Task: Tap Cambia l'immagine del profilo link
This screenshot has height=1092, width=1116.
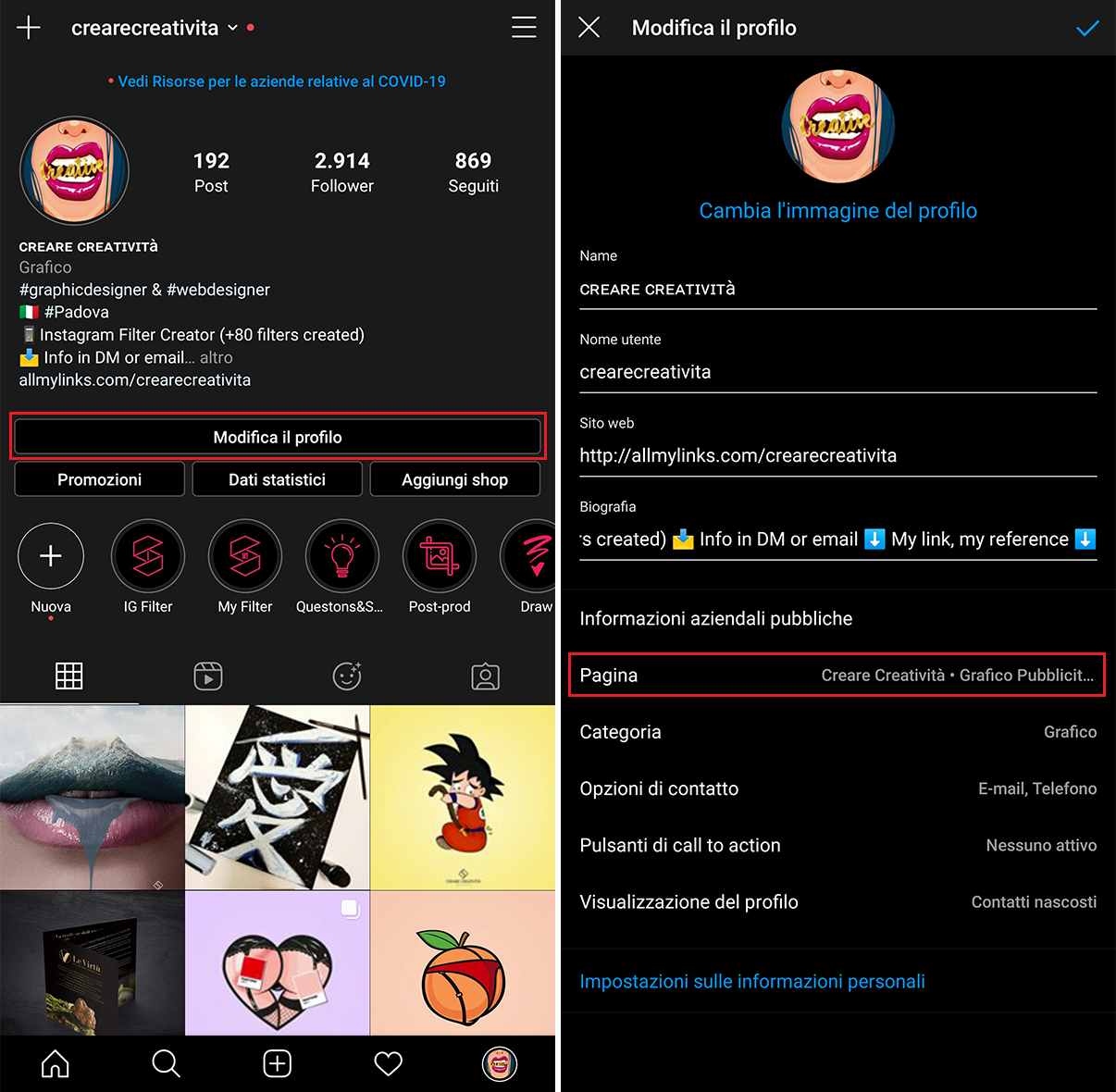Action: pos(837,211)
